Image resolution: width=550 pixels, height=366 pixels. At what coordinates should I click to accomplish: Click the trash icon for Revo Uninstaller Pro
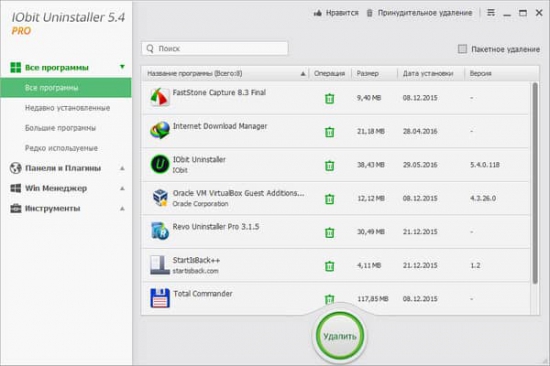point(329,232)
